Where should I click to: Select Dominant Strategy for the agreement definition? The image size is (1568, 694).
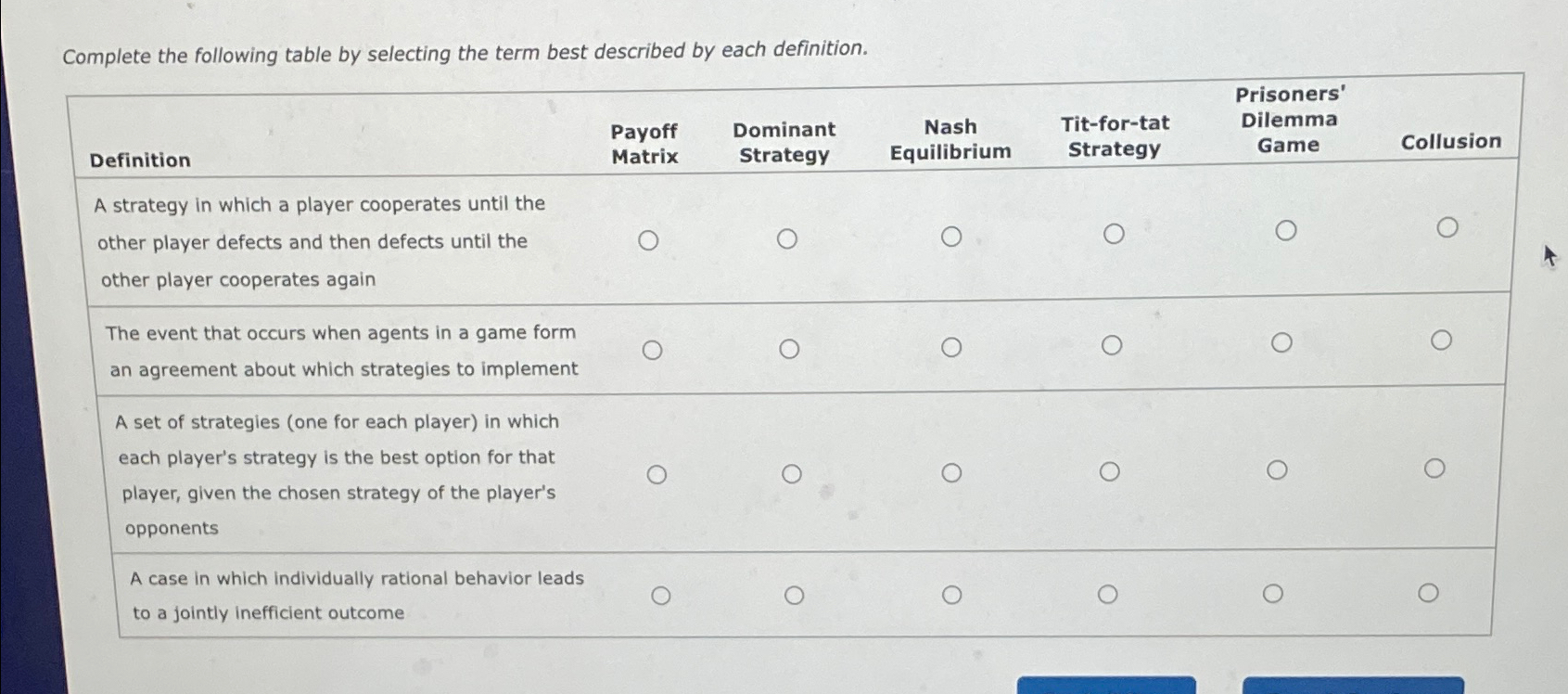tap(791, 348)
